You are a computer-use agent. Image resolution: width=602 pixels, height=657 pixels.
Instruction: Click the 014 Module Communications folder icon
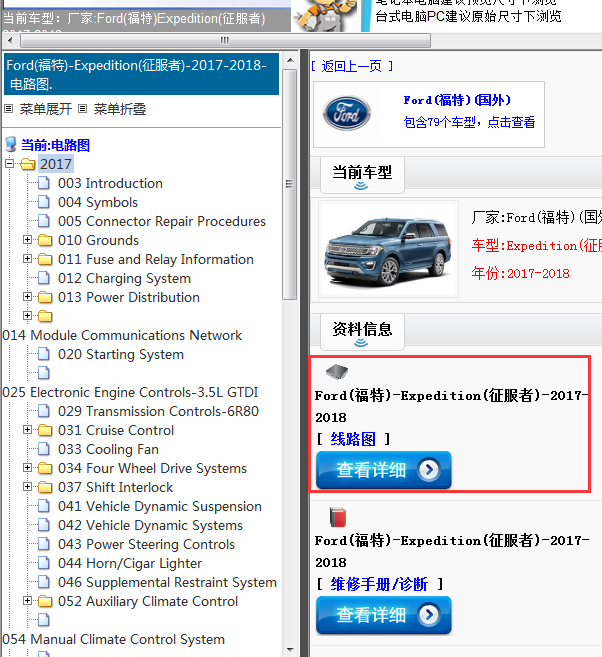tap(45, 316)
